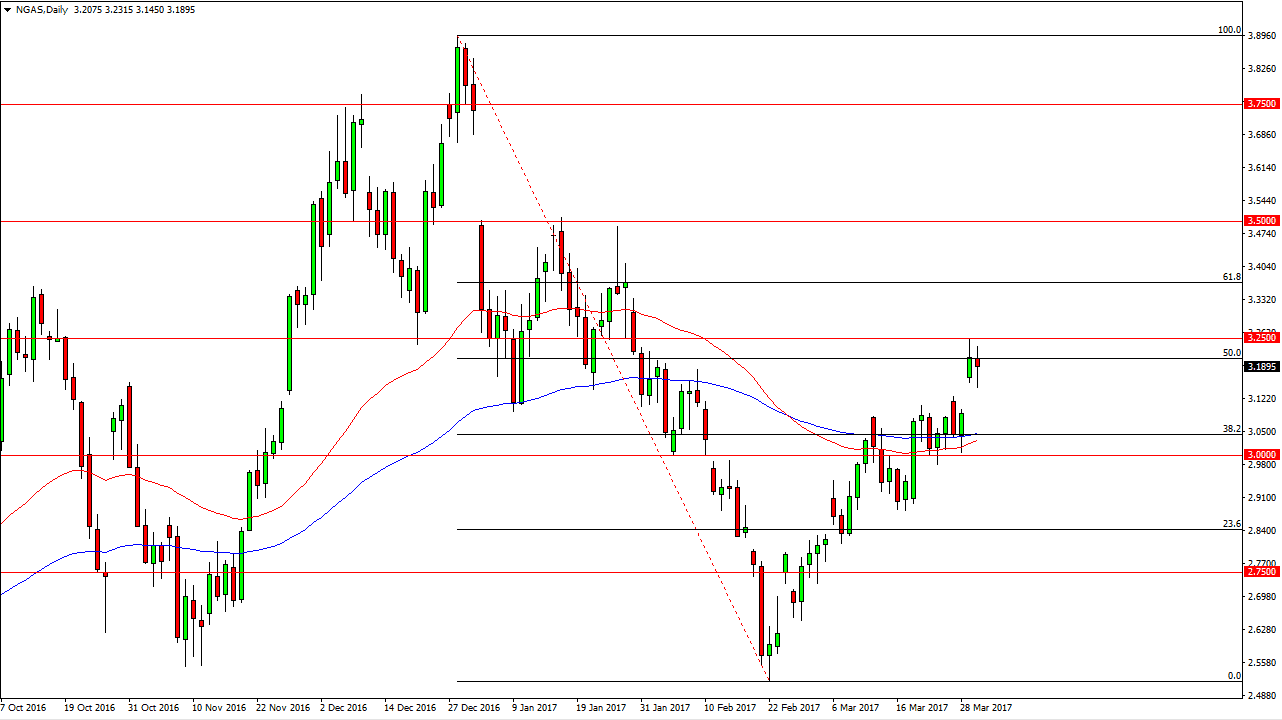Screen dimensions: 1282x720
Task: Click the "9 Jan 2017" date label
Action: pos(535,708)
